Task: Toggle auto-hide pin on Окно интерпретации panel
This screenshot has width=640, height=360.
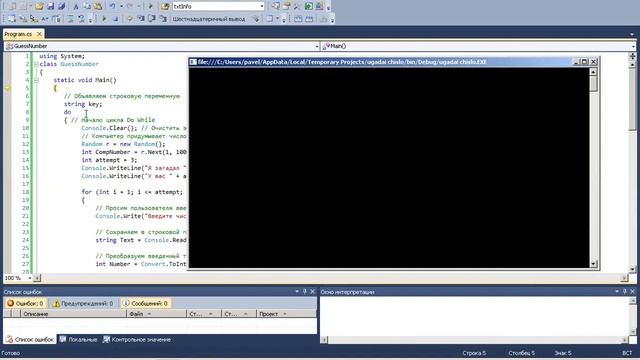Action: coord(624,291)
